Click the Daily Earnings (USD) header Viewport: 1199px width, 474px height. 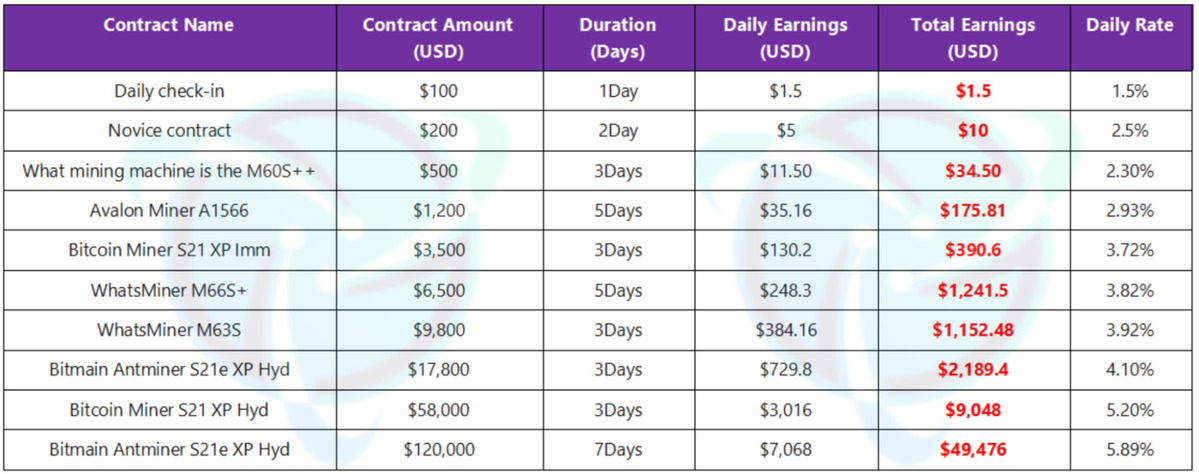(786, 37)
